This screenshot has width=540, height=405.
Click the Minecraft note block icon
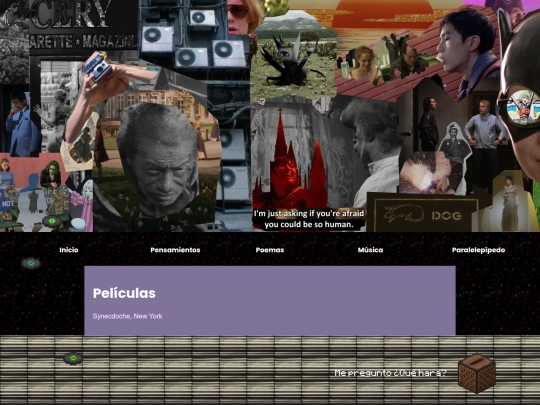tap(477, 373)
